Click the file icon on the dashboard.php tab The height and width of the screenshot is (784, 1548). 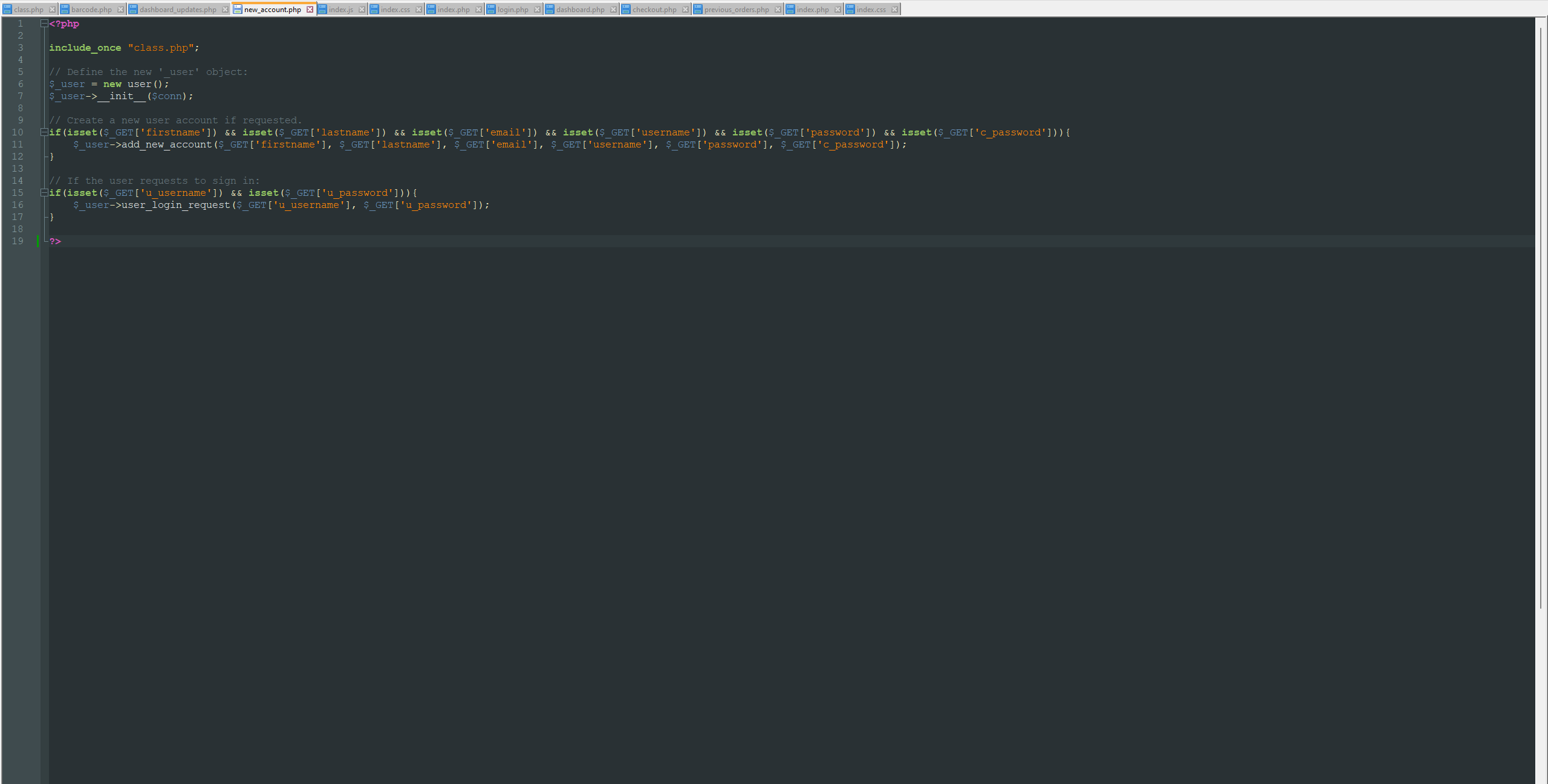pos(548,9)
